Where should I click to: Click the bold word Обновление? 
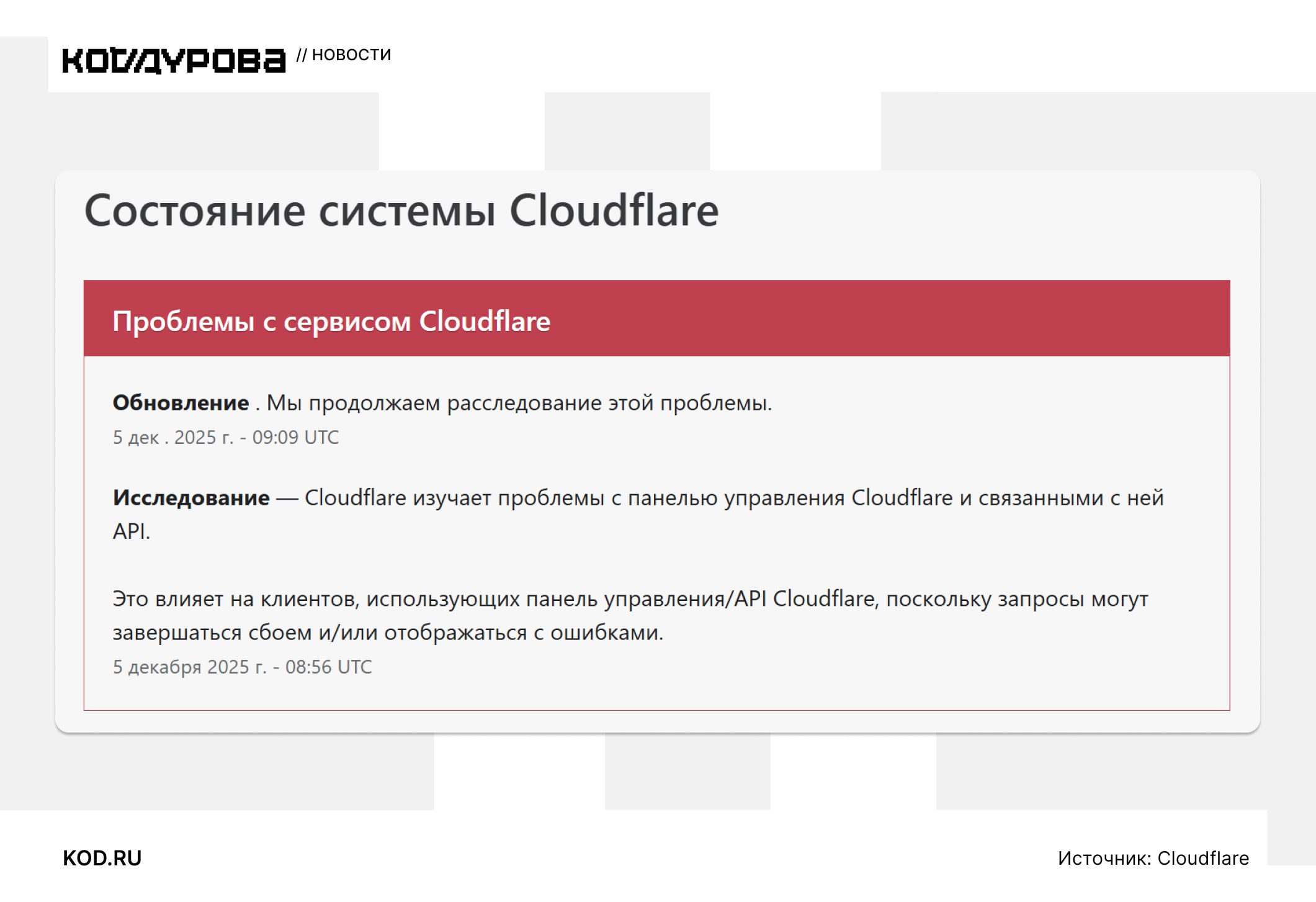point(181,403)
